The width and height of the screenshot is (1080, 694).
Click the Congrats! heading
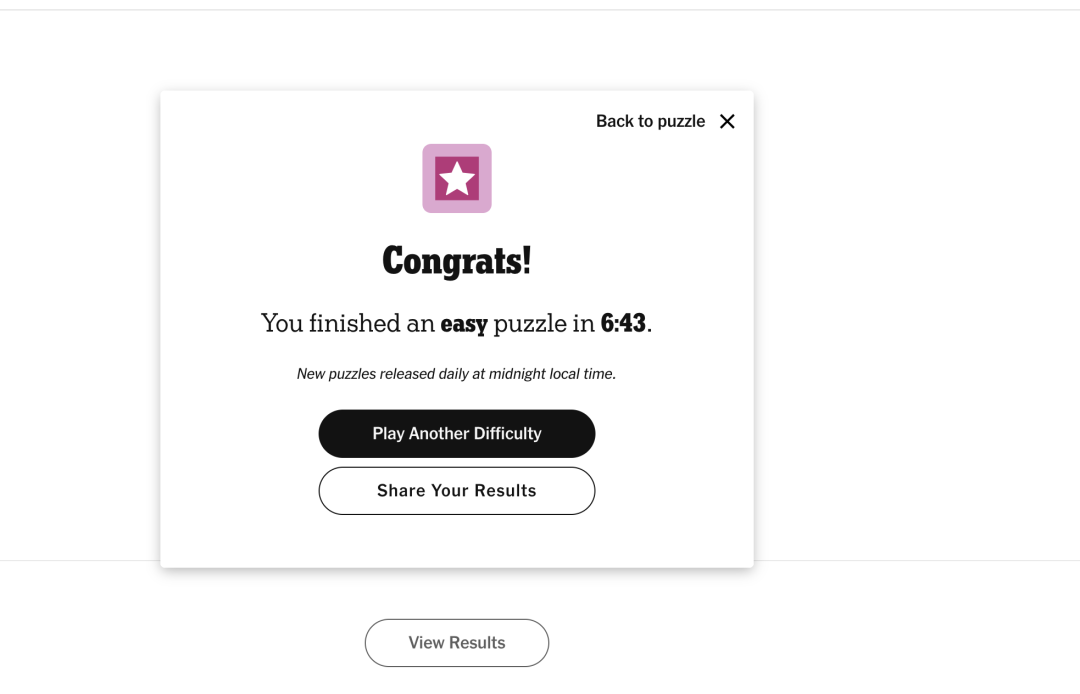(457, 261)
